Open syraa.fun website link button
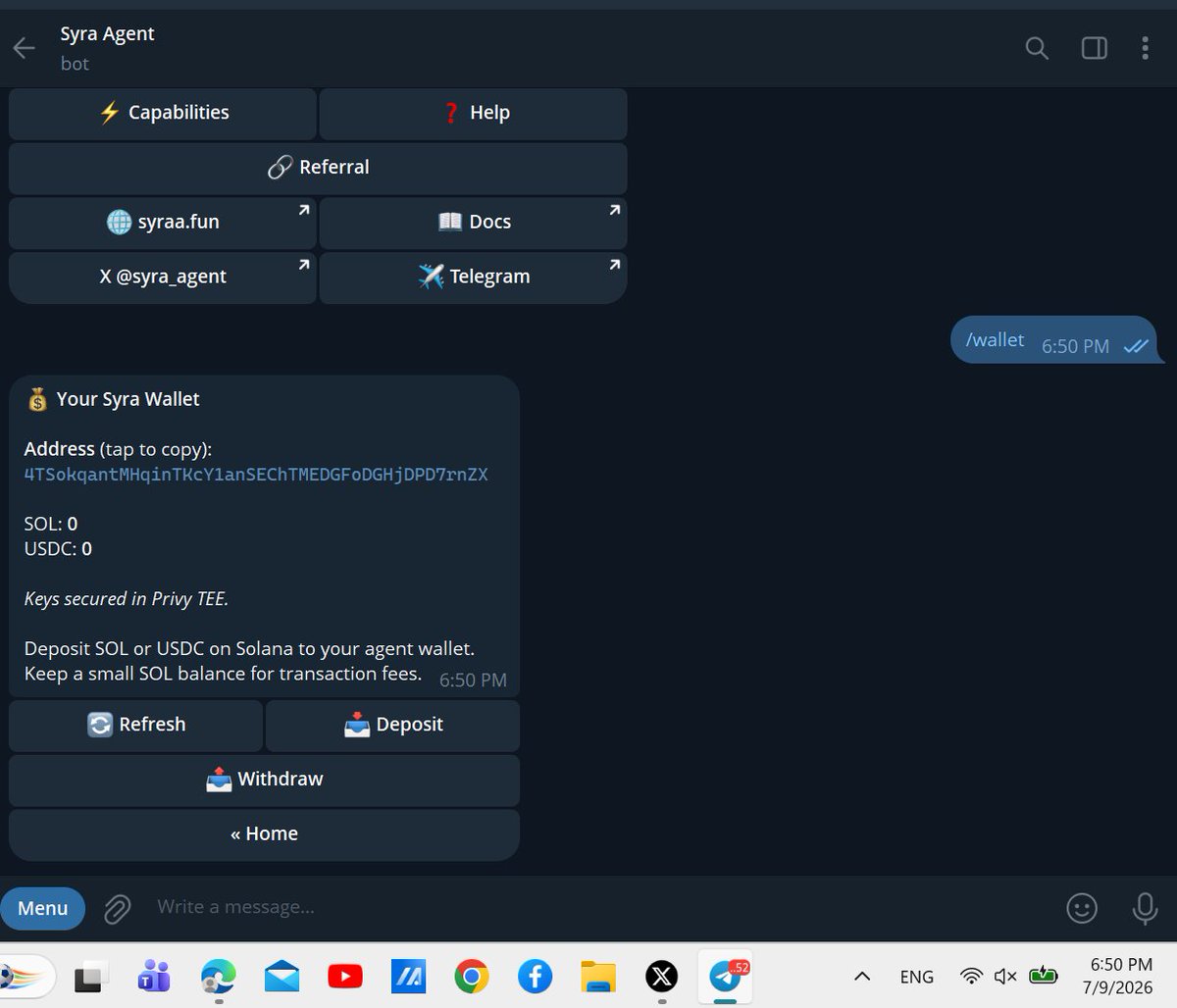Viewport: 1177px width, 1008px height. point(163,223)
